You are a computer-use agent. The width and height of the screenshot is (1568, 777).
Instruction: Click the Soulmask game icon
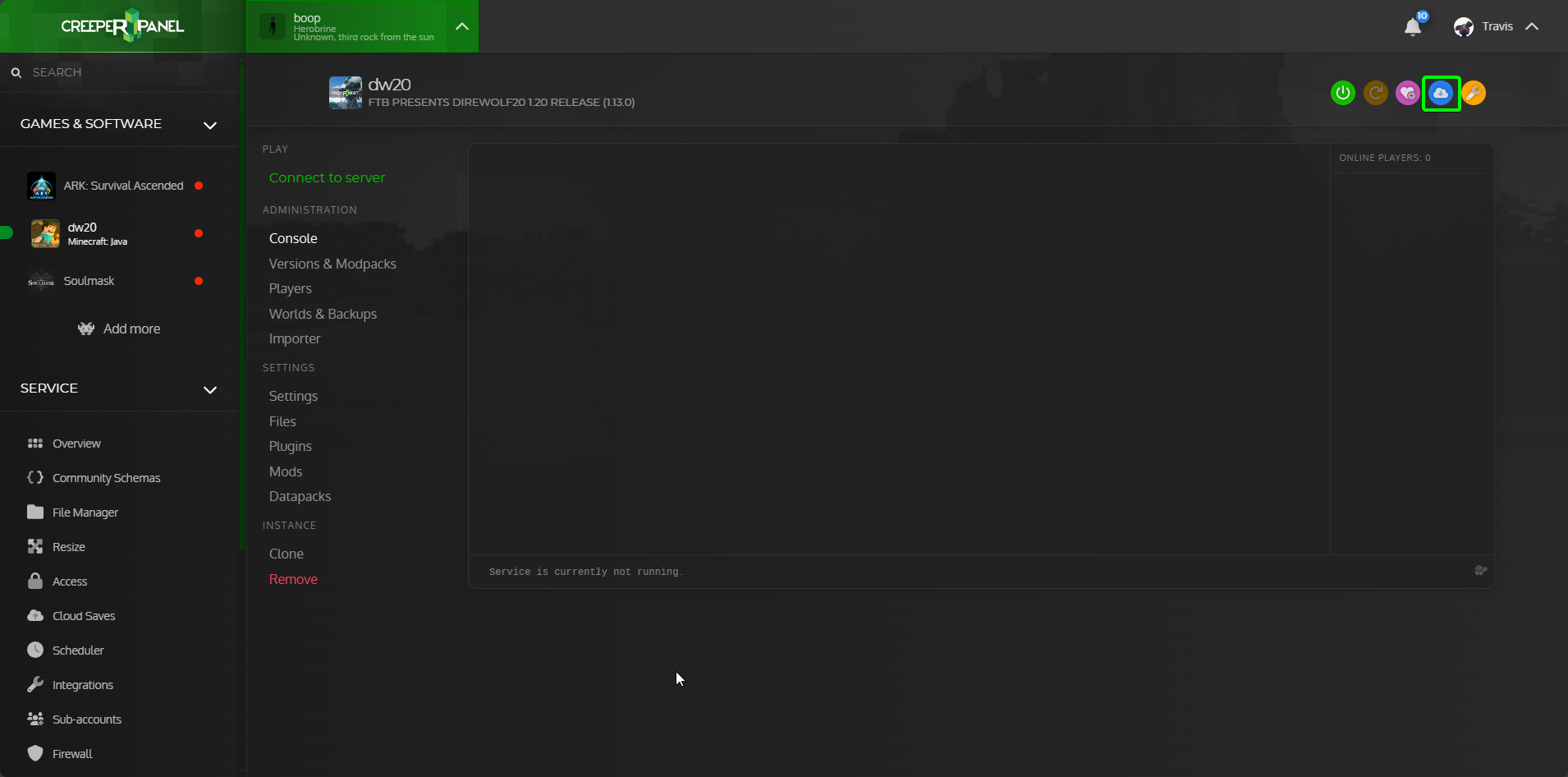coord(41,281)
